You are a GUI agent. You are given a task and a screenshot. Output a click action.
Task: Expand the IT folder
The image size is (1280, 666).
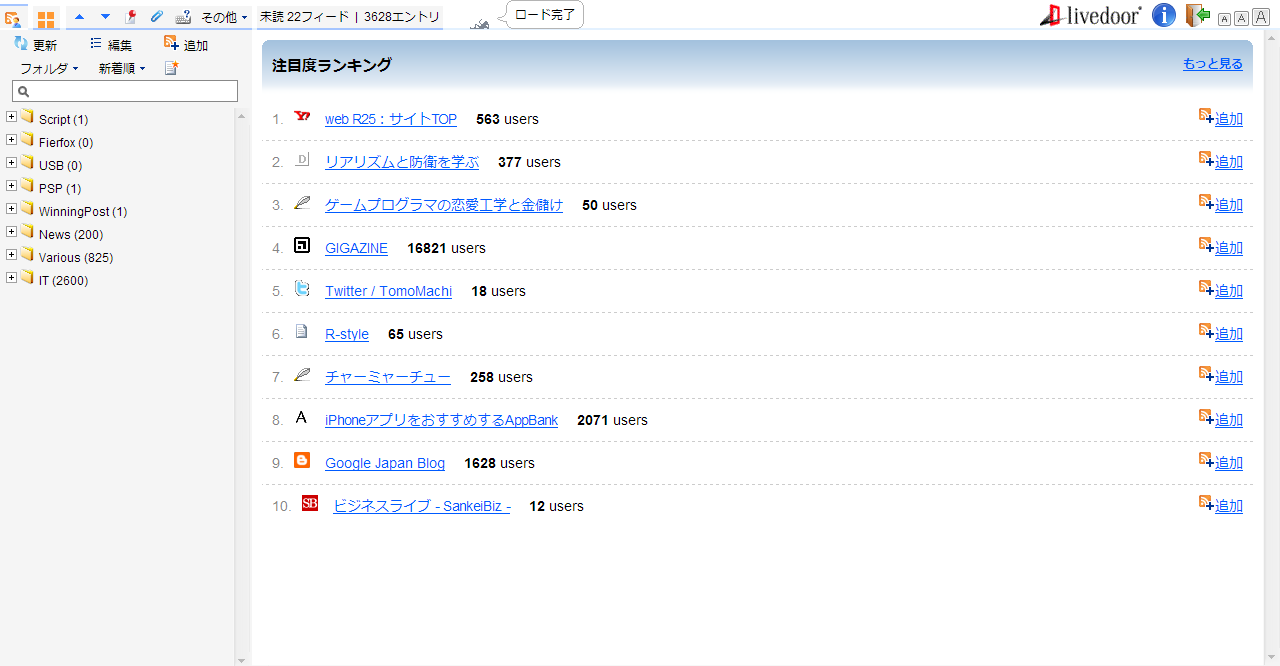coord(12,278)
